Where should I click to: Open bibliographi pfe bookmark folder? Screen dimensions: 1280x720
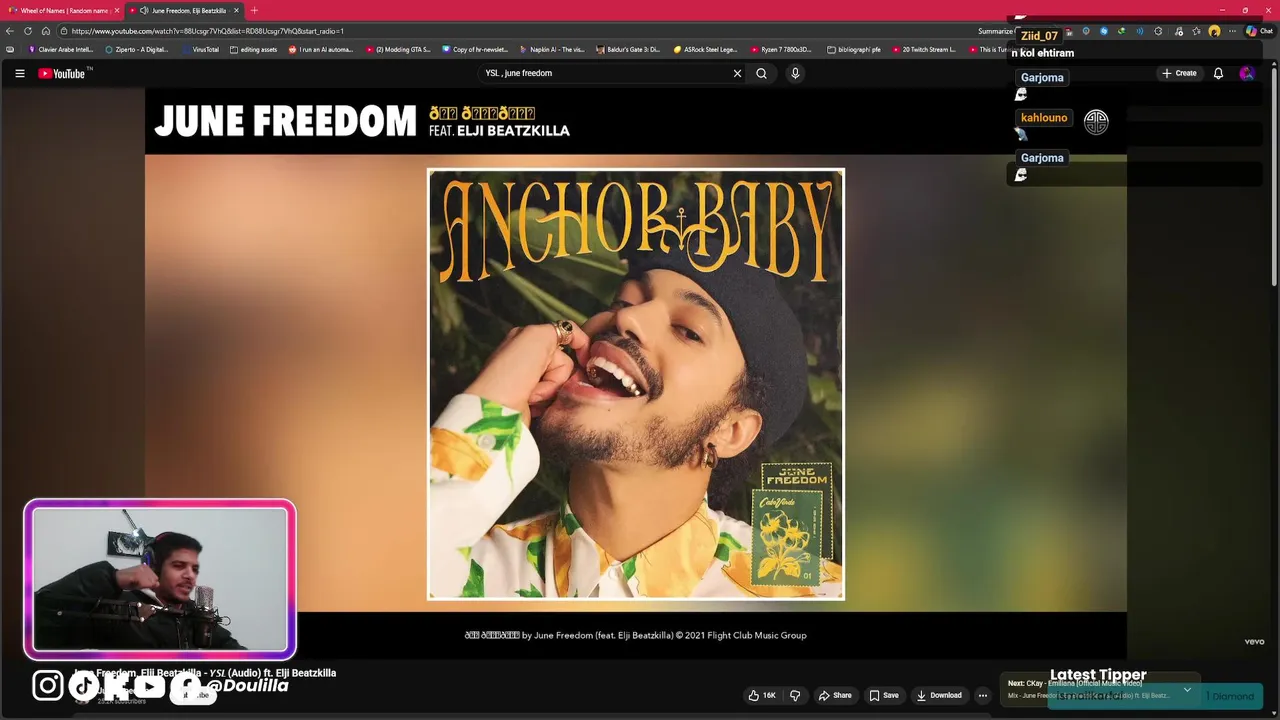tap(855, 49)
